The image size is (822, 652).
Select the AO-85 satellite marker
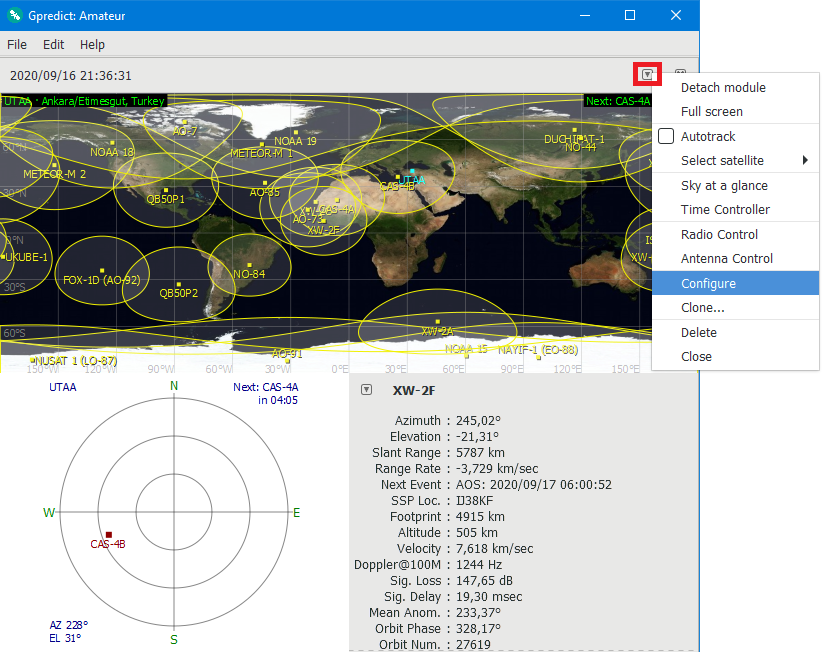point(265,183)
